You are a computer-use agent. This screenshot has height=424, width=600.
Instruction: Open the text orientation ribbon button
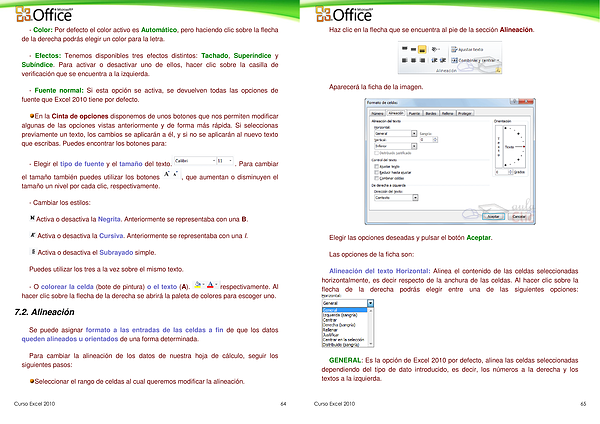pos(435,49)
